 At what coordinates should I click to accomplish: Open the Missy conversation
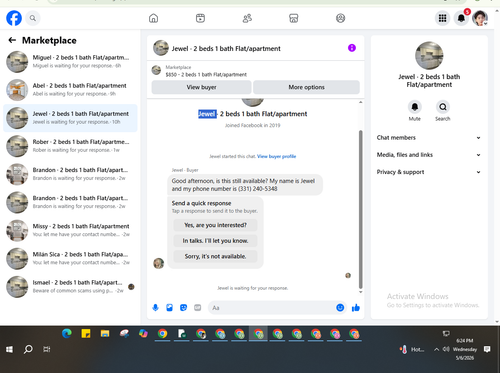(x=70, y=230)
